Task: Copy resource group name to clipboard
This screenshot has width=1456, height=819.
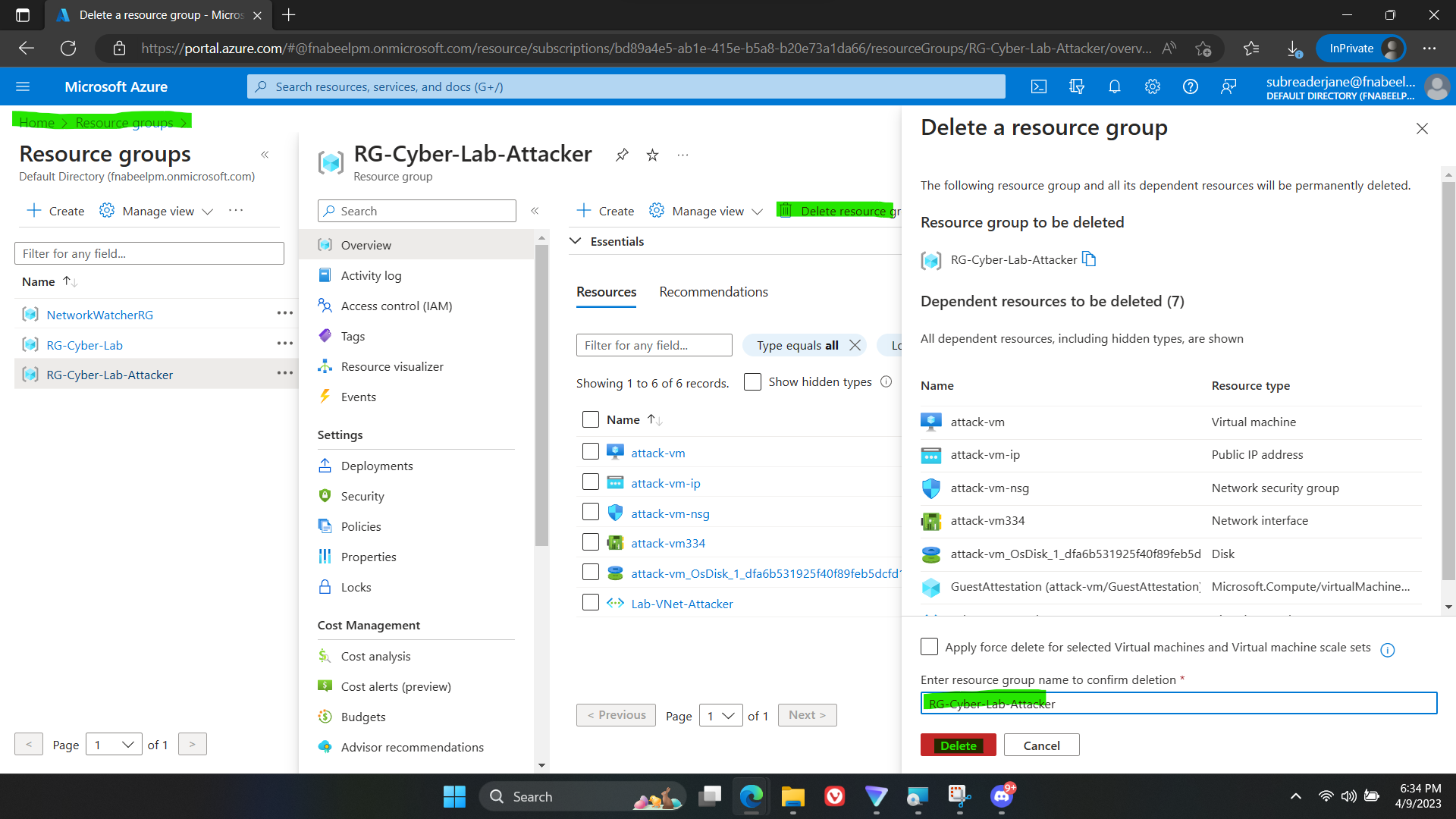Action: 1089,259
